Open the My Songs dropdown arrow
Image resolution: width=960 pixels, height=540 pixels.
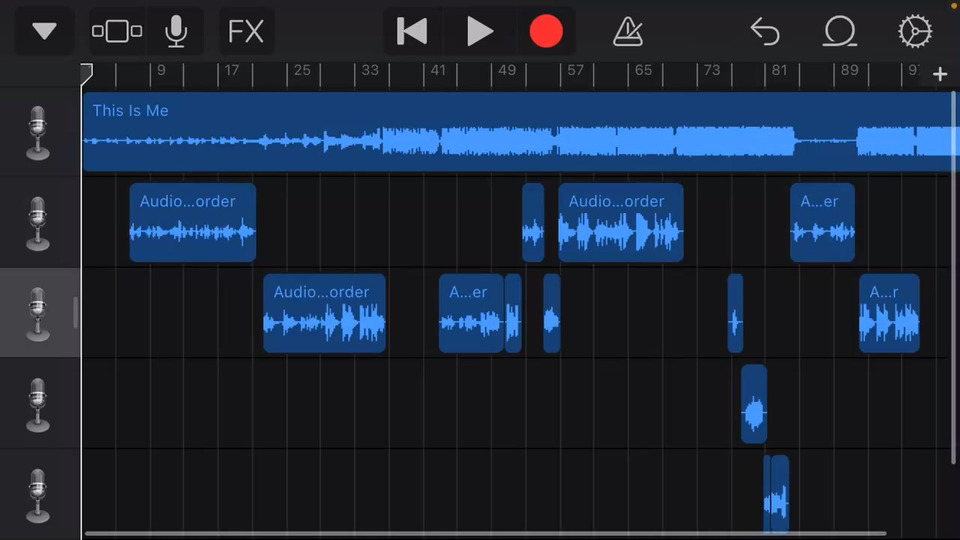click(x=44, y=31)
